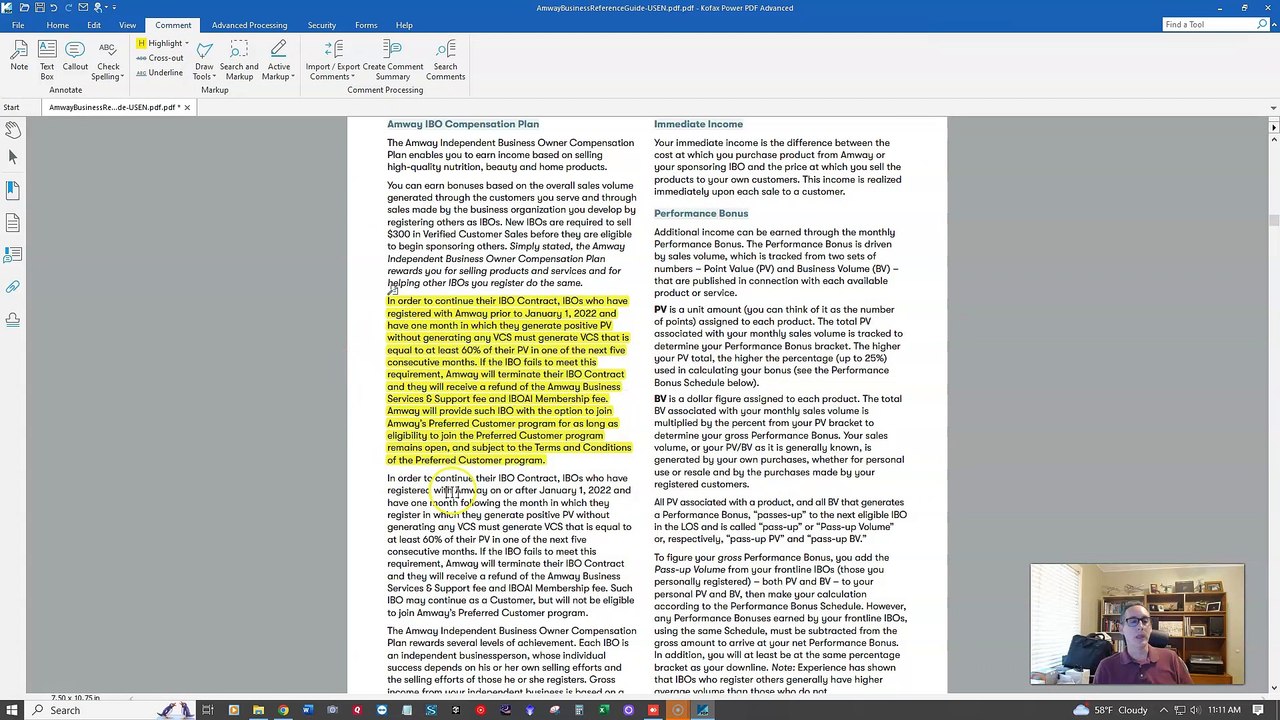Open the comments panel icon in sidebar
Viewport: 1280px width, 720px height.
tap(13, 255)
